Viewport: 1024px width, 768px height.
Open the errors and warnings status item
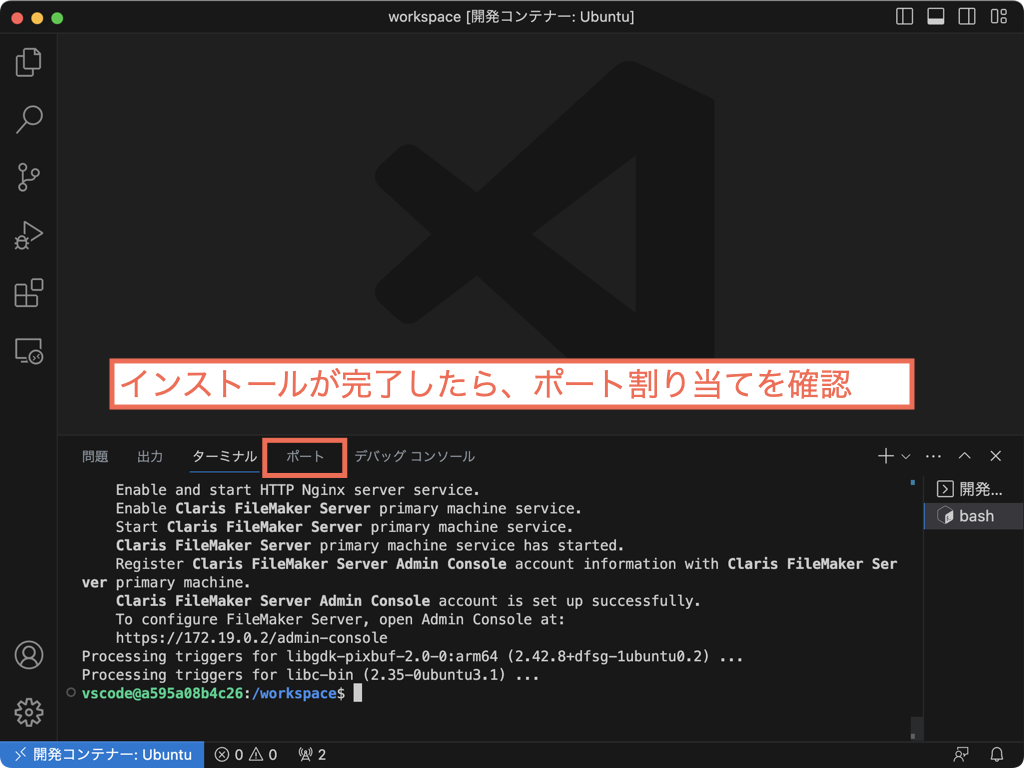[x=246, y=755]
